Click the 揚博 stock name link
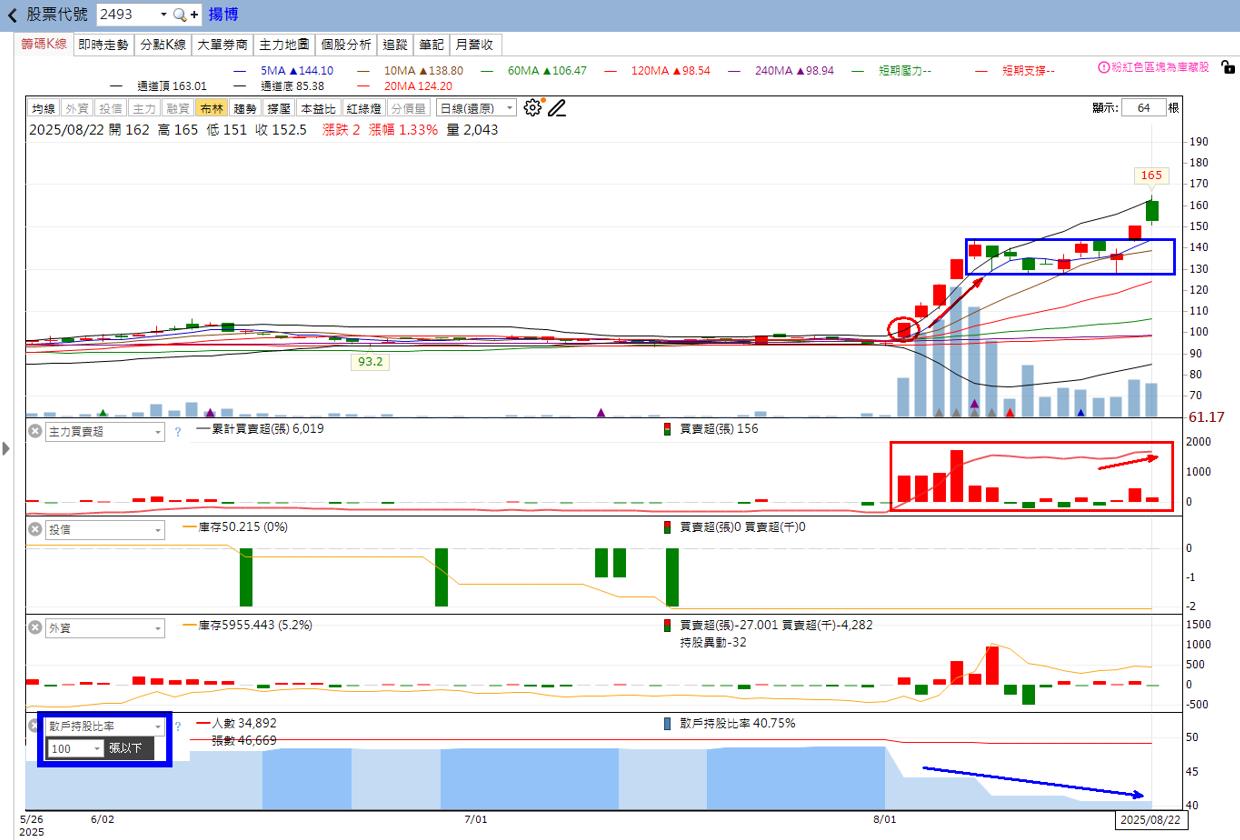 click(x=223, y=15)
